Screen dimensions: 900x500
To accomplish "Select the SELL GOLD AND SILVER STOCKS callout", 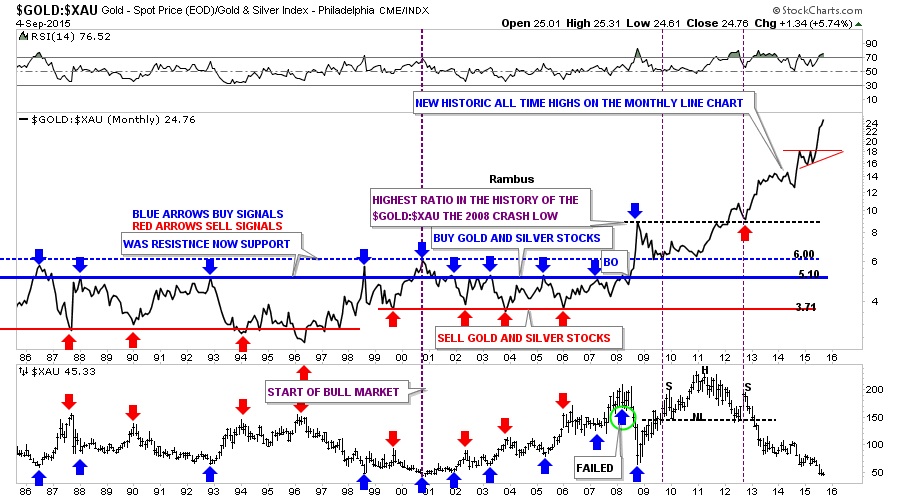I will 524,338.
